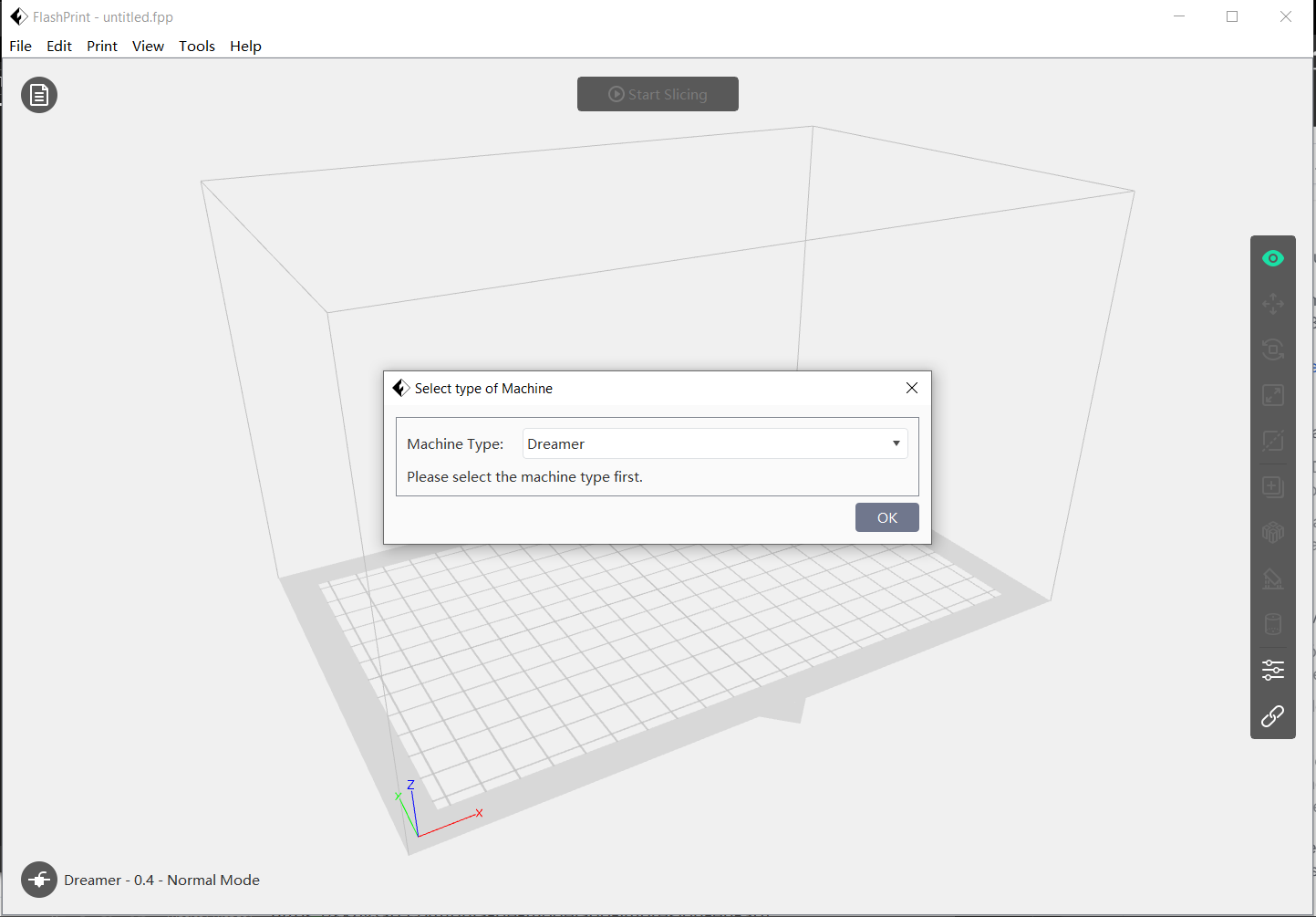Close the Select type of Machine dialog
The image size is (1316, 917).
tap(911, 388)
